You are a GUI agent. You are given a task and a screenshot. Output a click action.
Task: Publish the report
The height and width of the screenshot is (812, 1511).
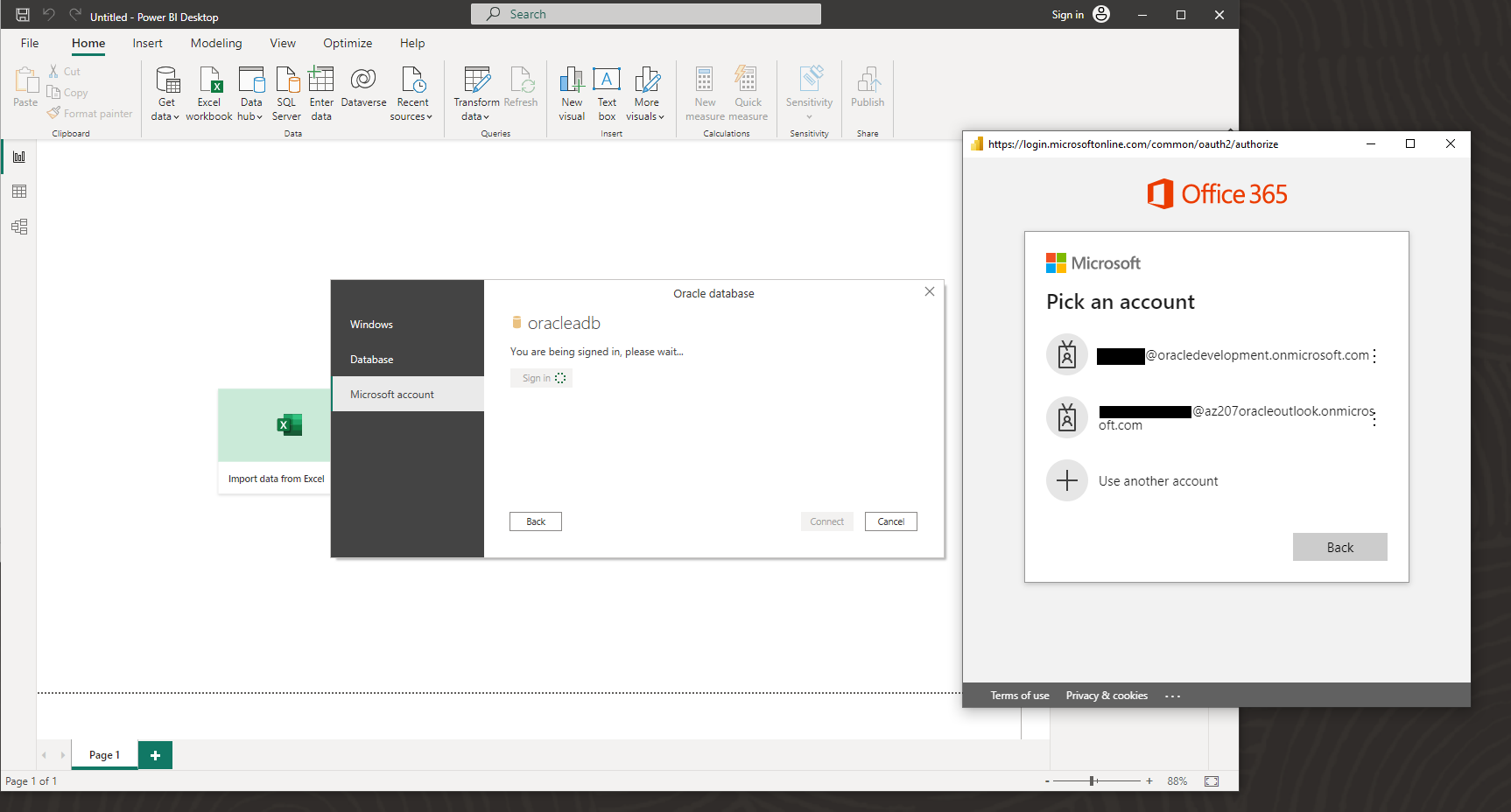point(867,92)
